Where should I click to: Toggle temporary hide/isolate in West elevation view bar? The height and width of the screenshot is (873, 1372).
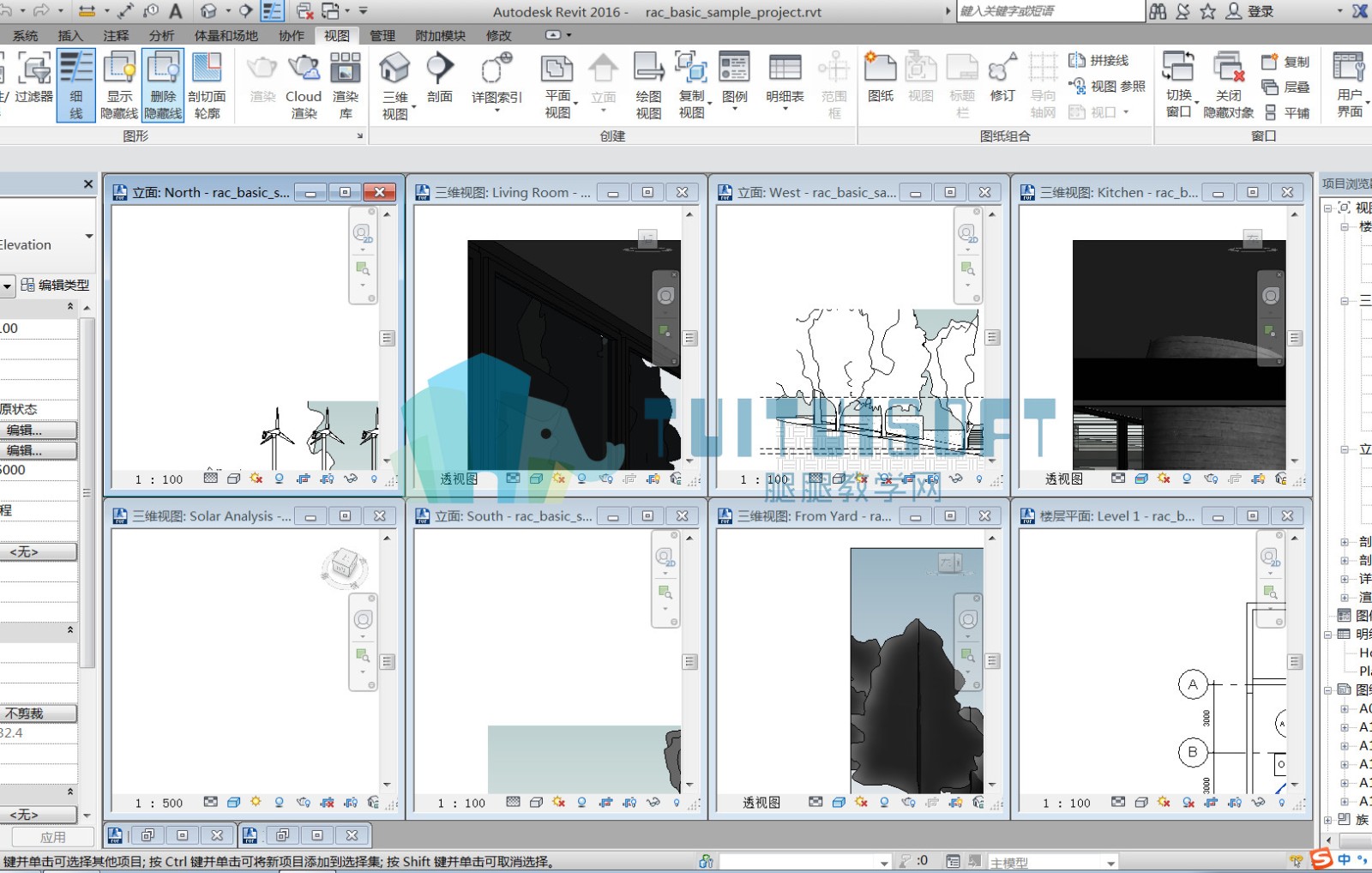[955, 479]
